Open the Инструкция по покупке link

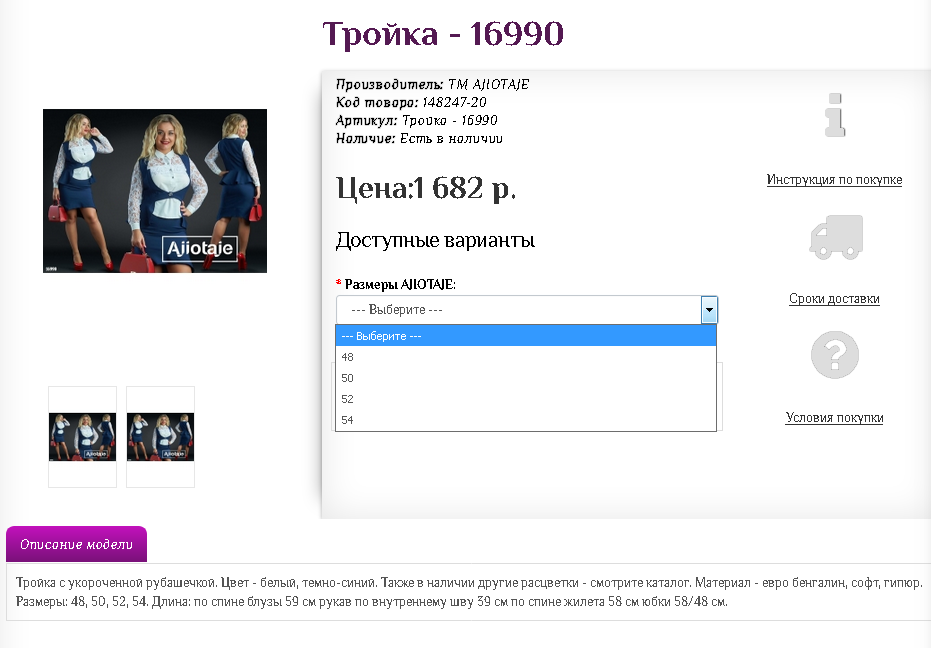tap(834, 179)
